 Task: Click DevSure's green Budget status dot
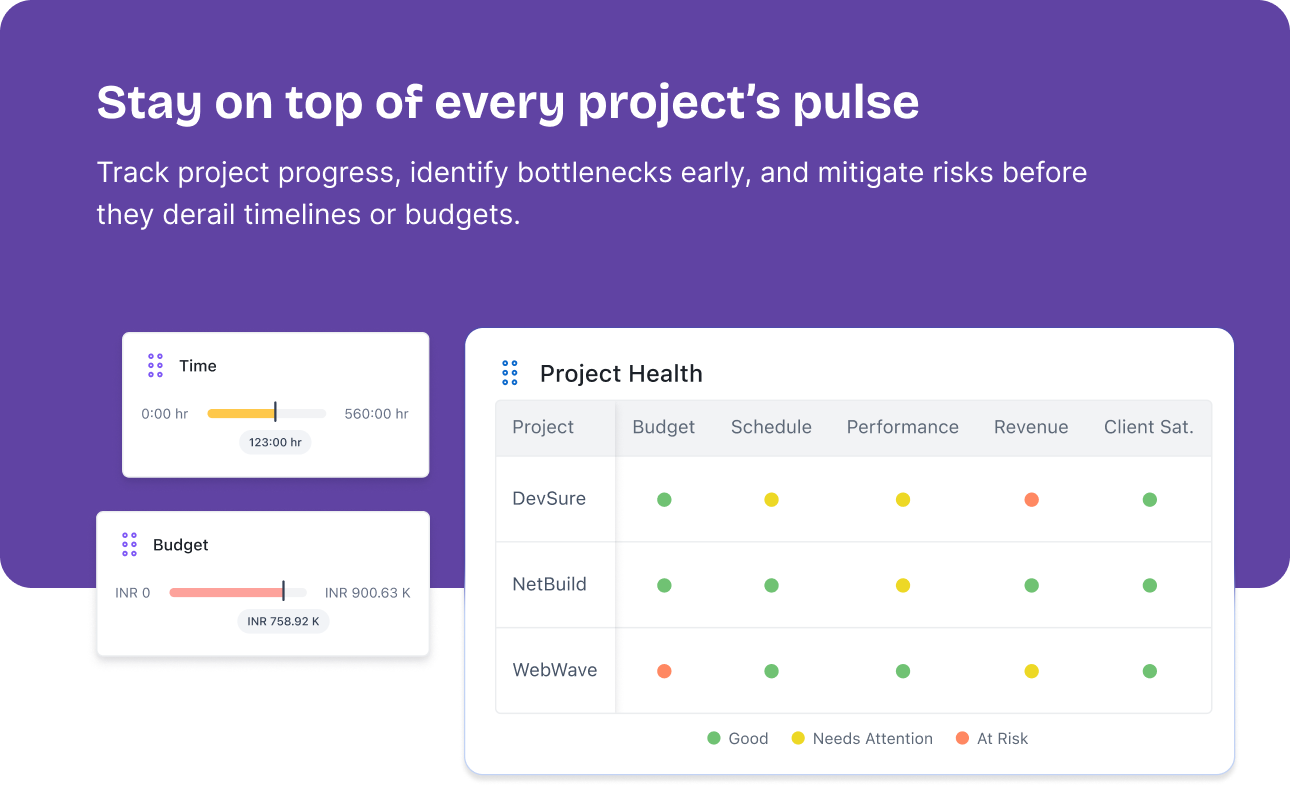(x=664, y=499)
